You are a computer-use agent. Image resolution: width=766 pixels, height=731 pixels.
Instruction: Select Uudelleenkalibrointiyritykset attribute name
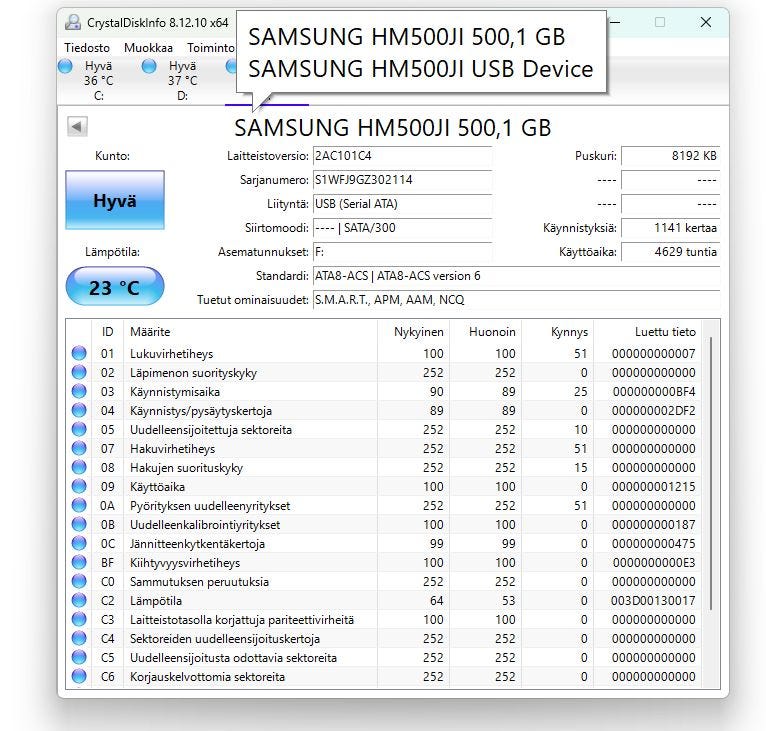point(205,525)
